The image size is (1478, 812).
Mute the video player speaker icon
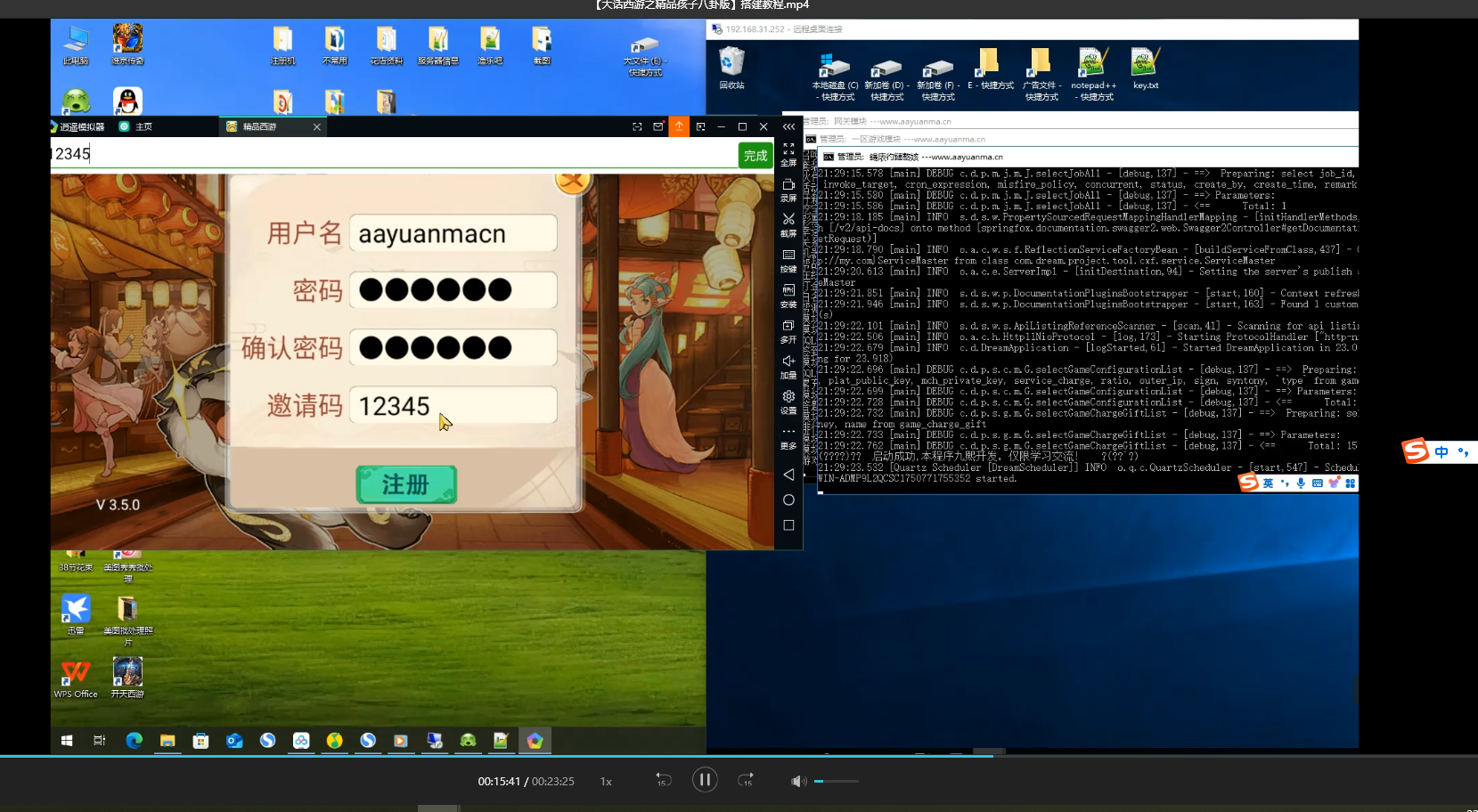click(798, 781)
